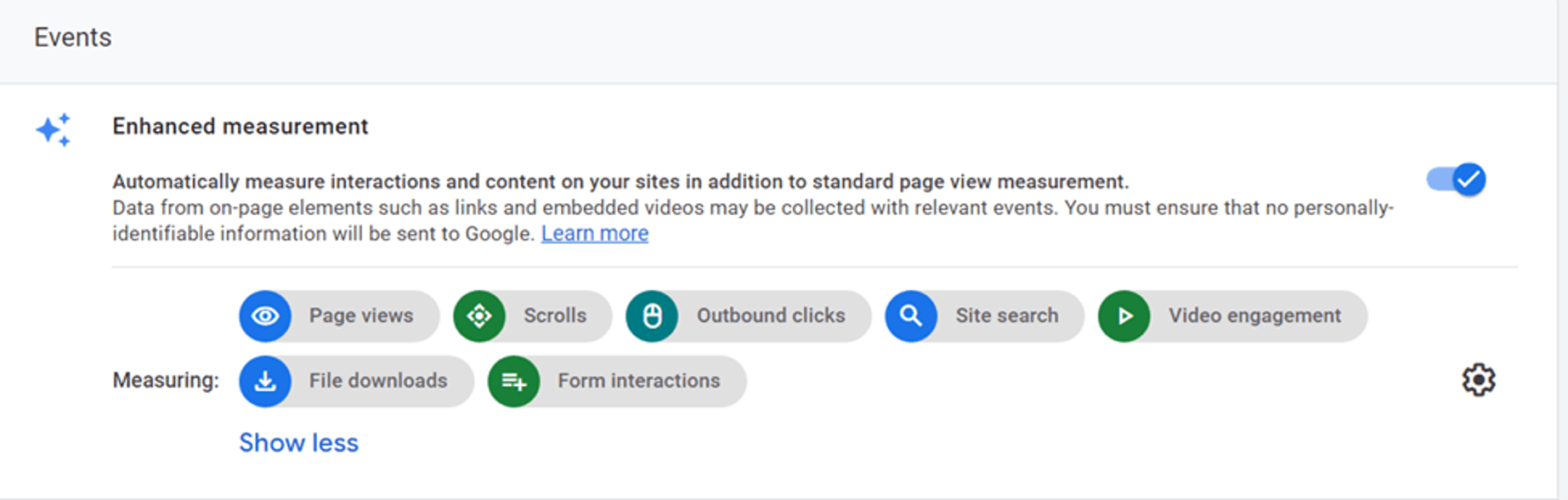Select the Page views chip label

(360, 316)
